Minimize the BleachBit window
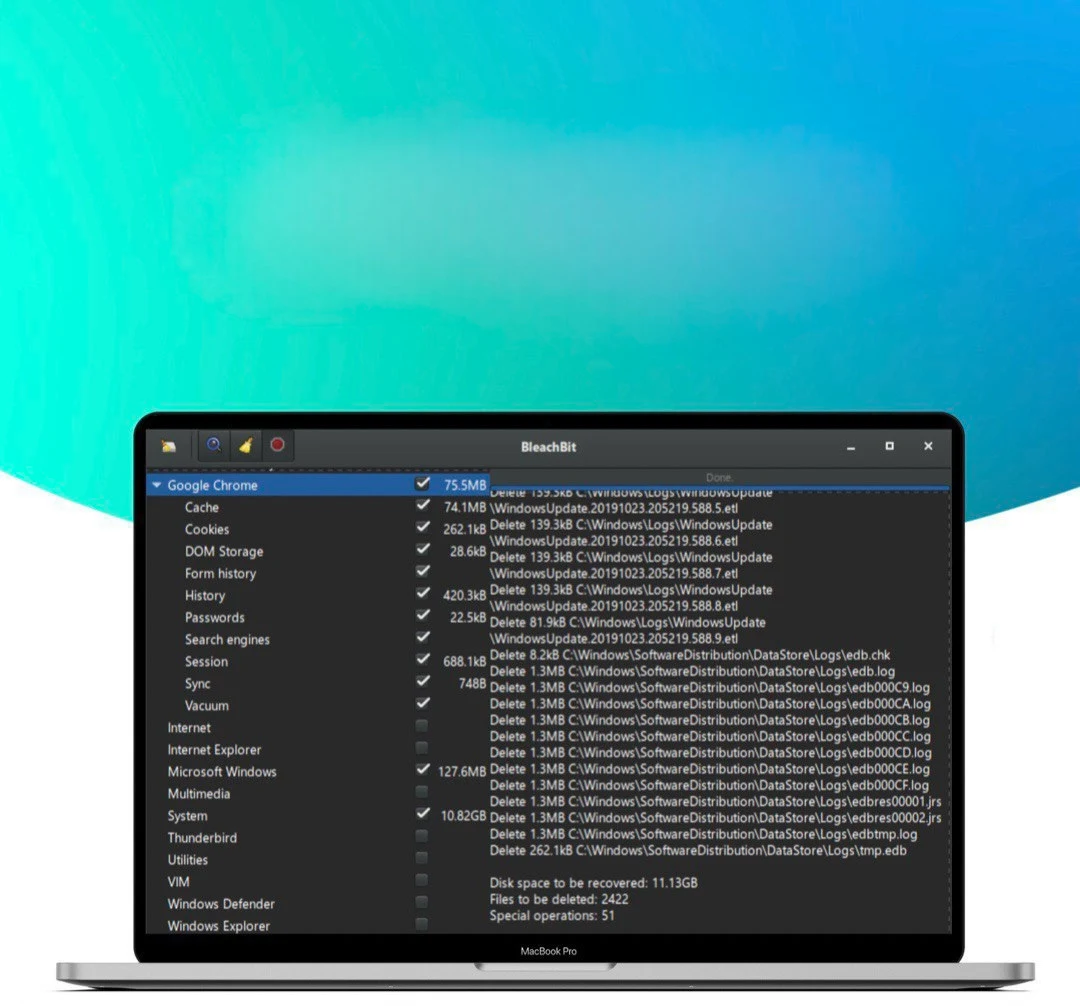 [x=851, y=447]
